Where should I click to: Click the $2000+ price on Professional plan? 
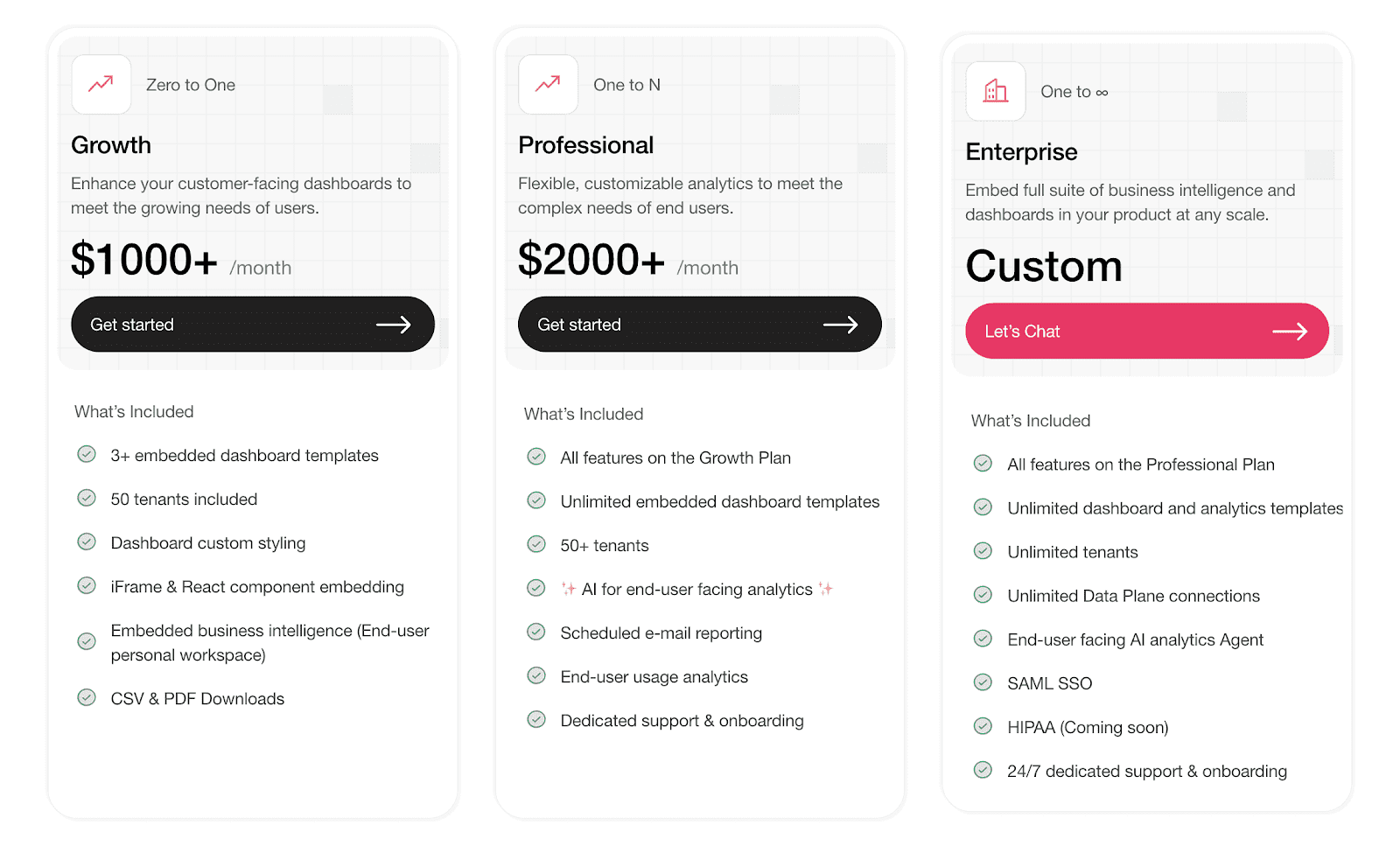pos(591,259)
